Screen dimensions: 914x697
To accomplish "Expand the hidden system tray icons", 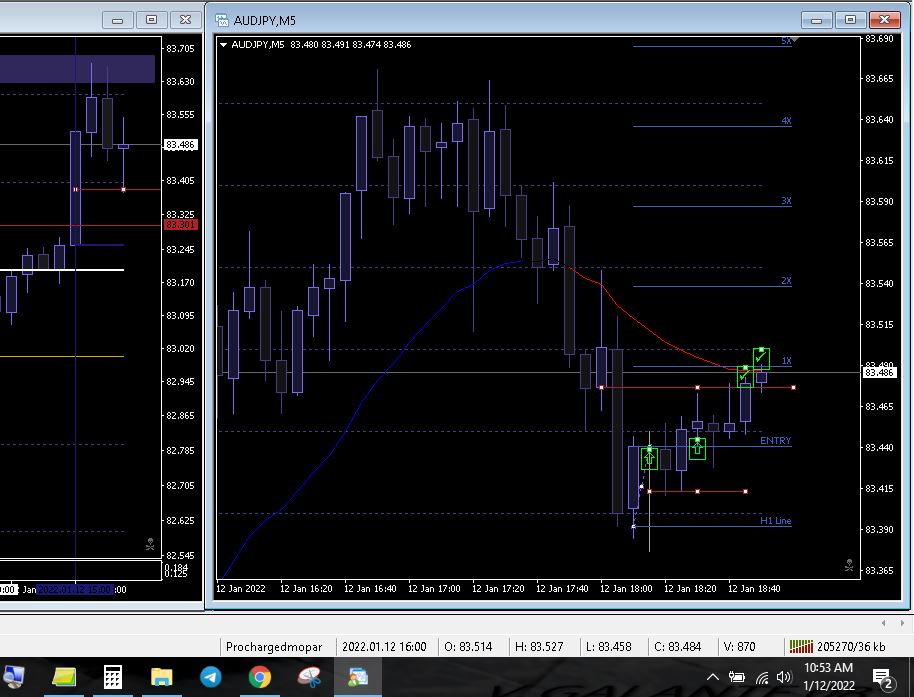I will [713, 678].
